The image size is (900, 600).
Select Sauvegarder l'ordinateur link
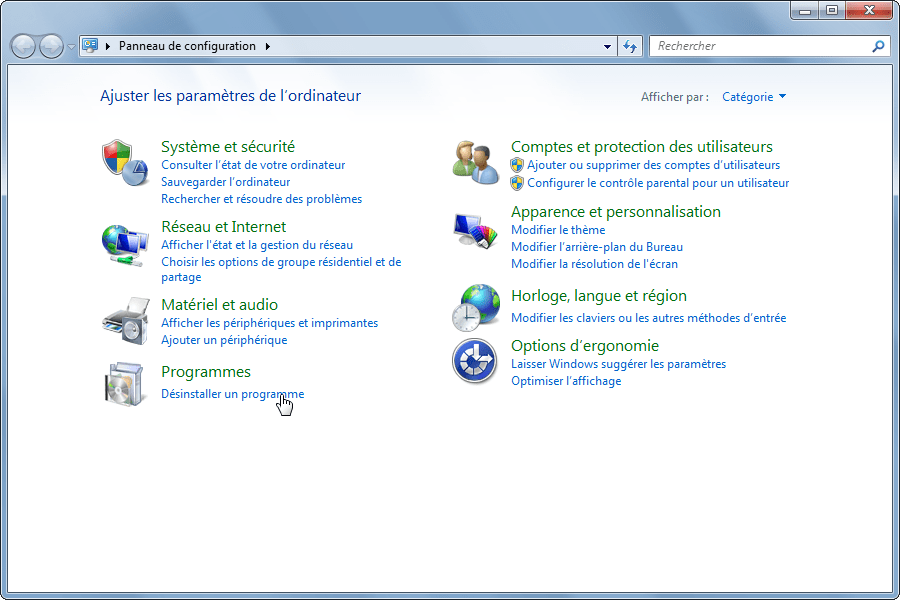tap(225, 182)
